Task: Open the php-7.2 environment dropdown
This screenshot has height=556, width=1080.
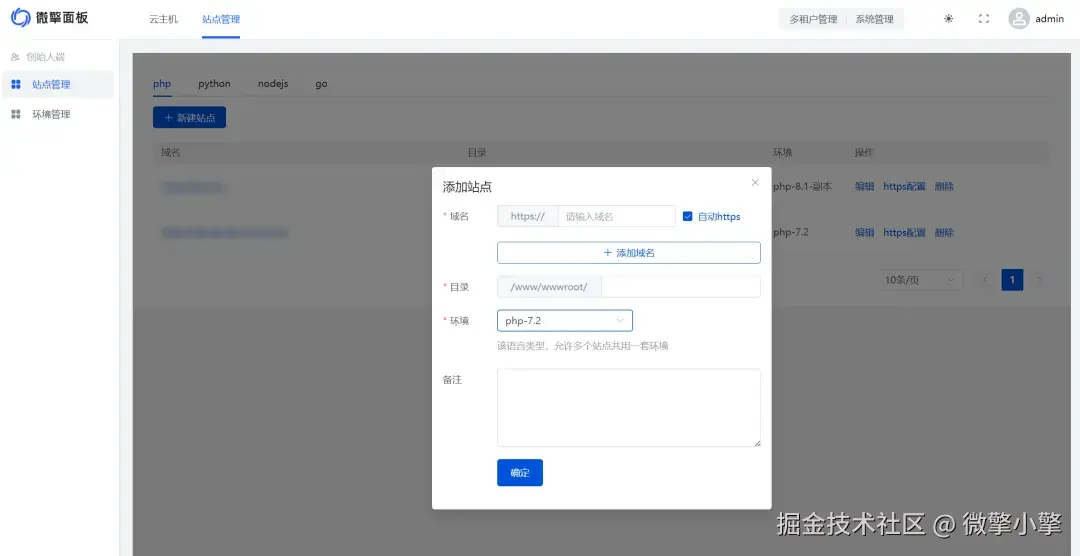Action: coord(565,320)
